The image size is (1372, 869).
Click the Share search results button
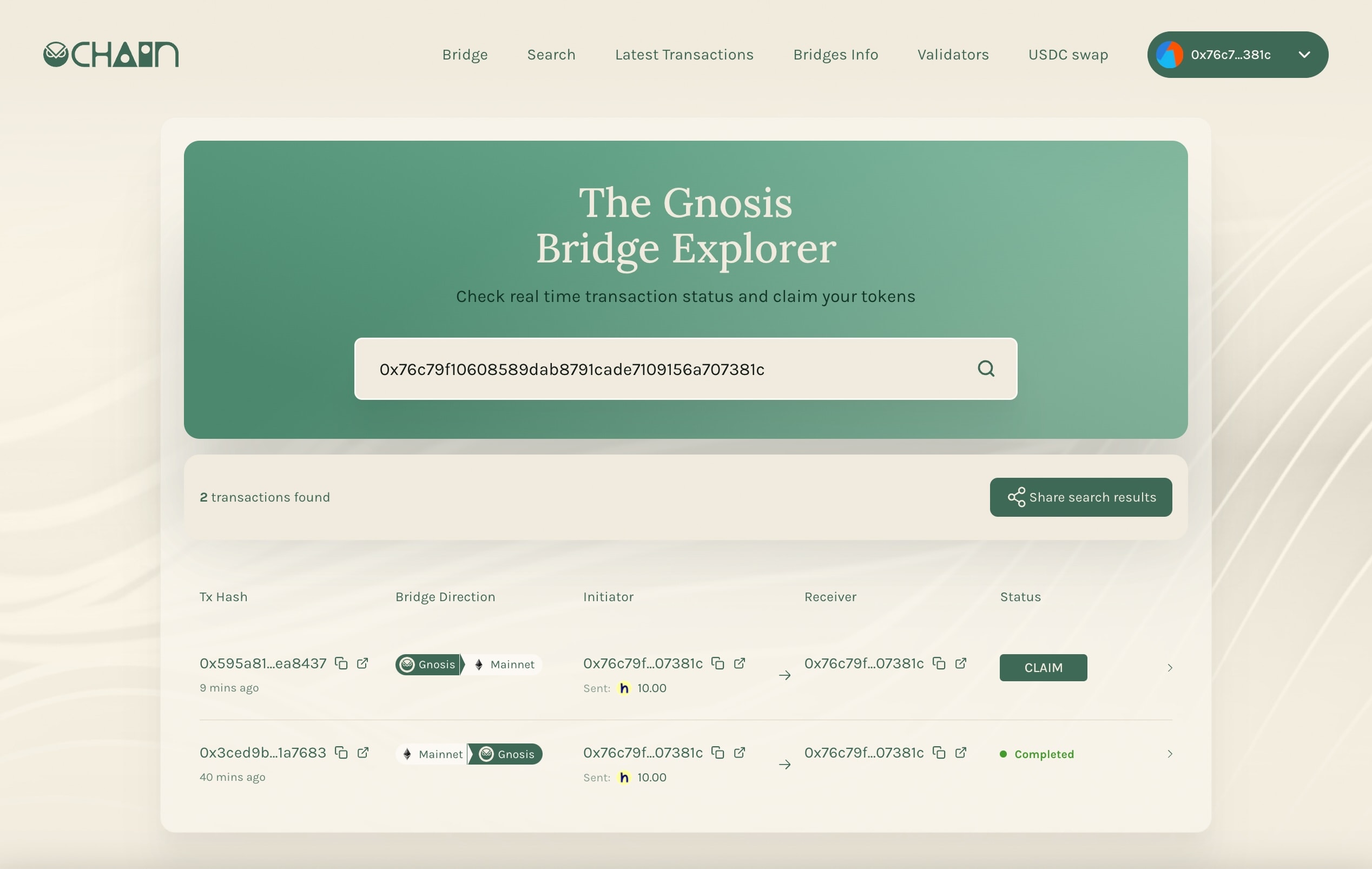coord(1081,497)
